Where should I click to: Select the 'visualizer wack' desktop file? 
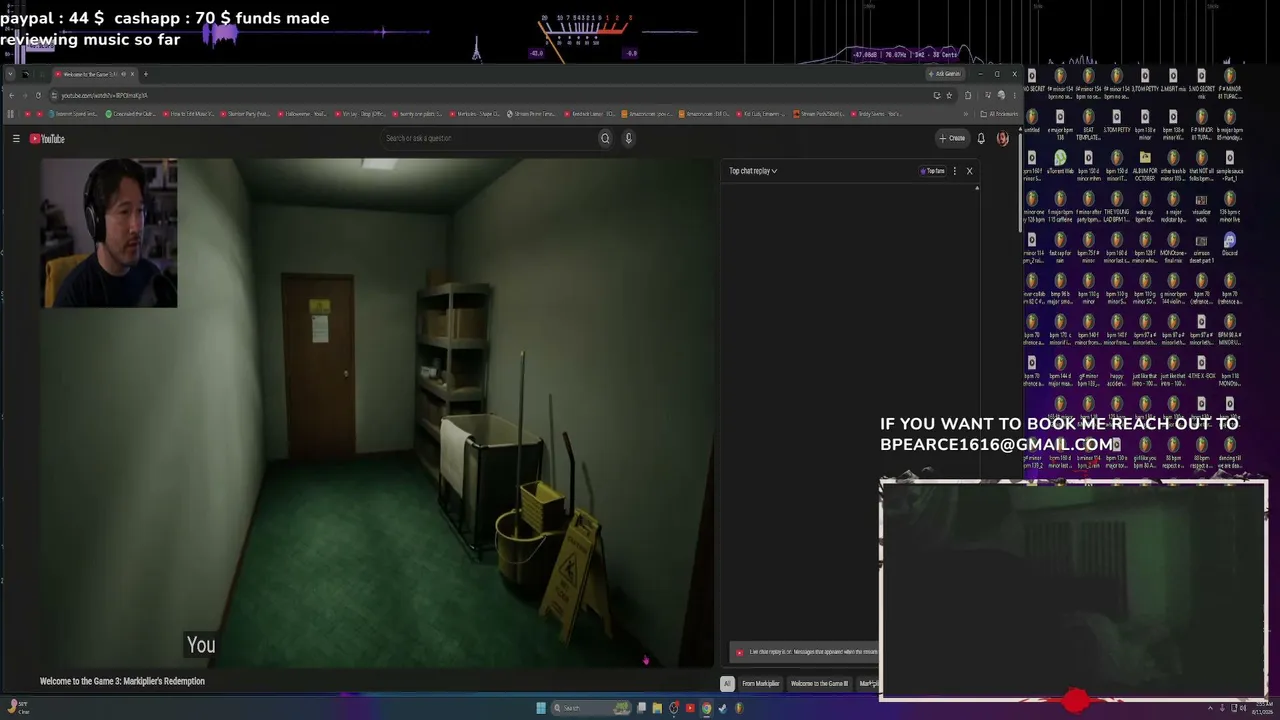tap(1201, 205)
